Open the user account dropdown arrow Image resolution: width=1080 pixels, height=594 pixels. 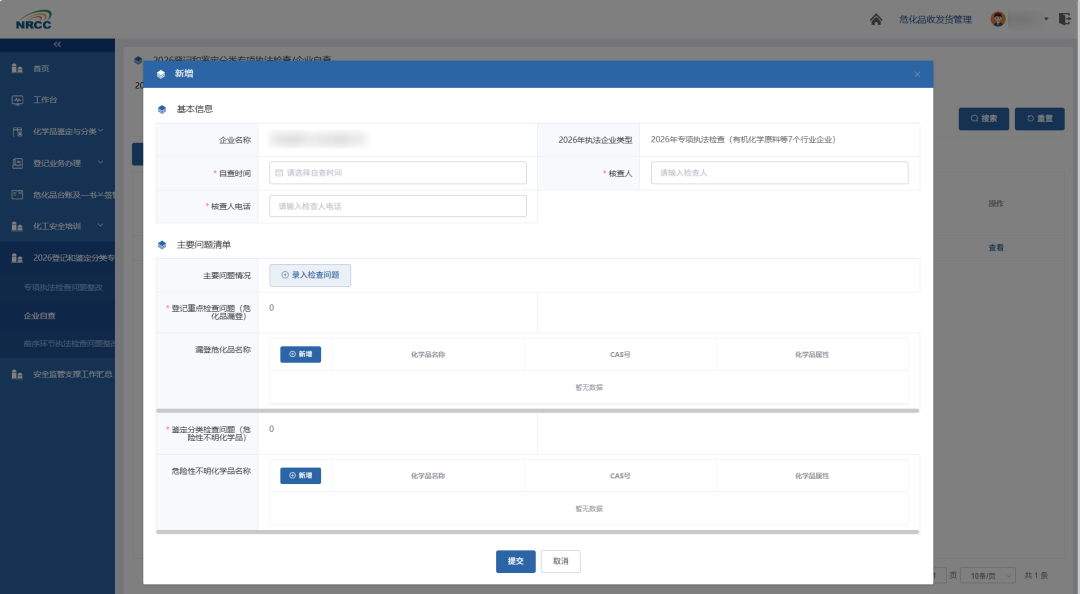(x=1046, y=19)
